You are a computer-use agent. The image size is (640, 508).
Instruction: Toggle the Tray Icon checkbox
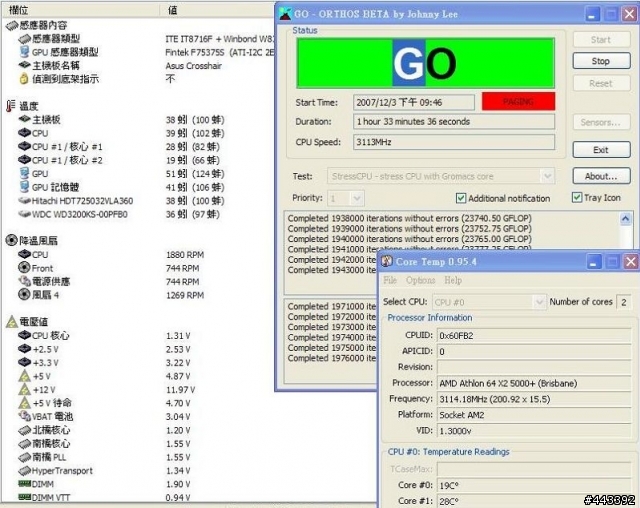pyautogui.click(x=576, y=197)
